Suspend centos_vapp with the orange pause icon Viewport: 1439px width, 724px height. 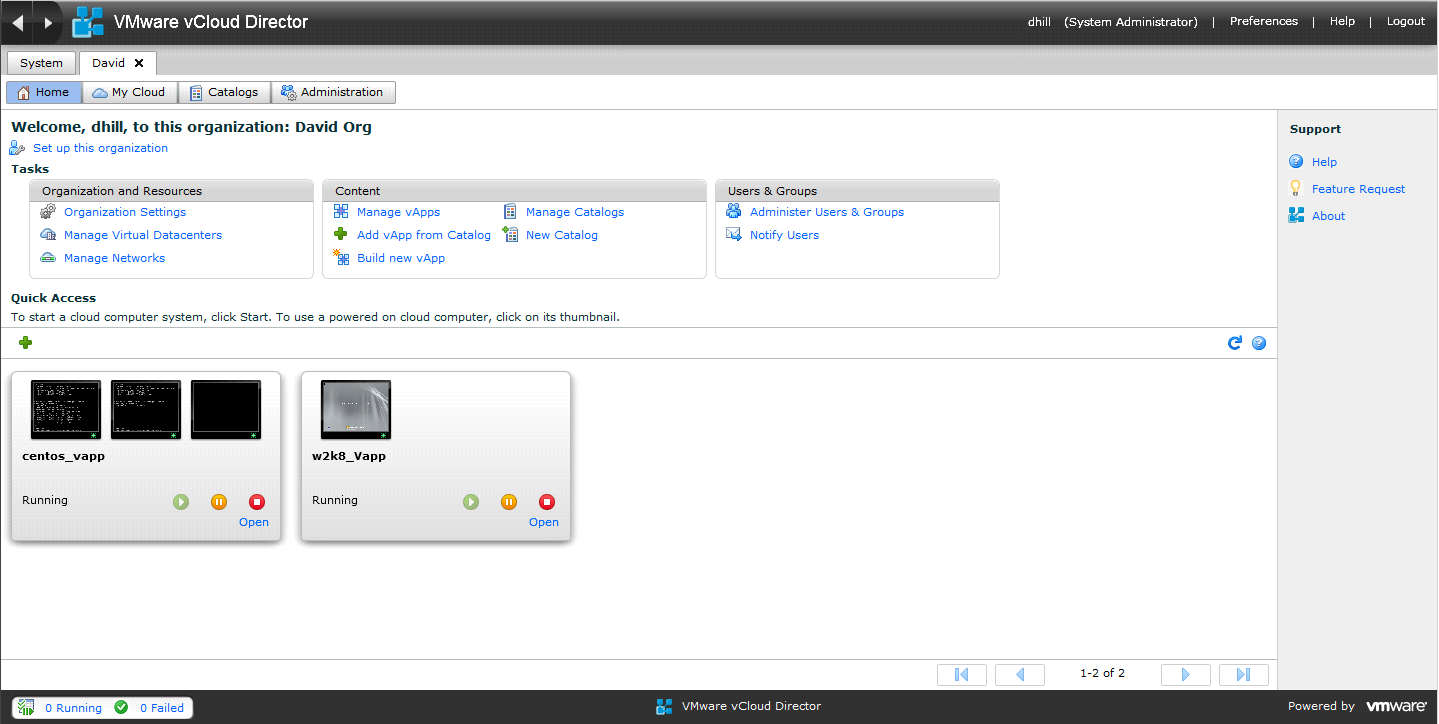[219, 502]
